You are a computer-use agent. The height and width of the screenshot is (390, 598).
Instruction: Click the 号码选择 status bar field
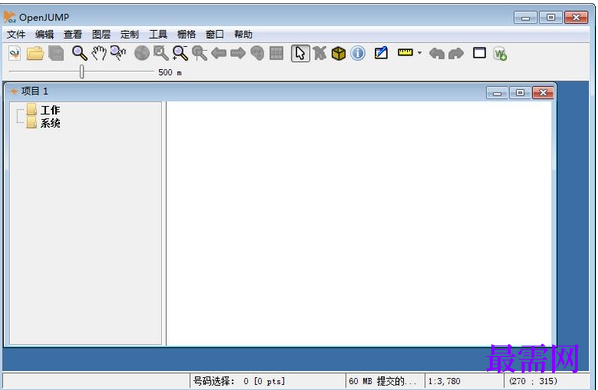tap(267, 381)
